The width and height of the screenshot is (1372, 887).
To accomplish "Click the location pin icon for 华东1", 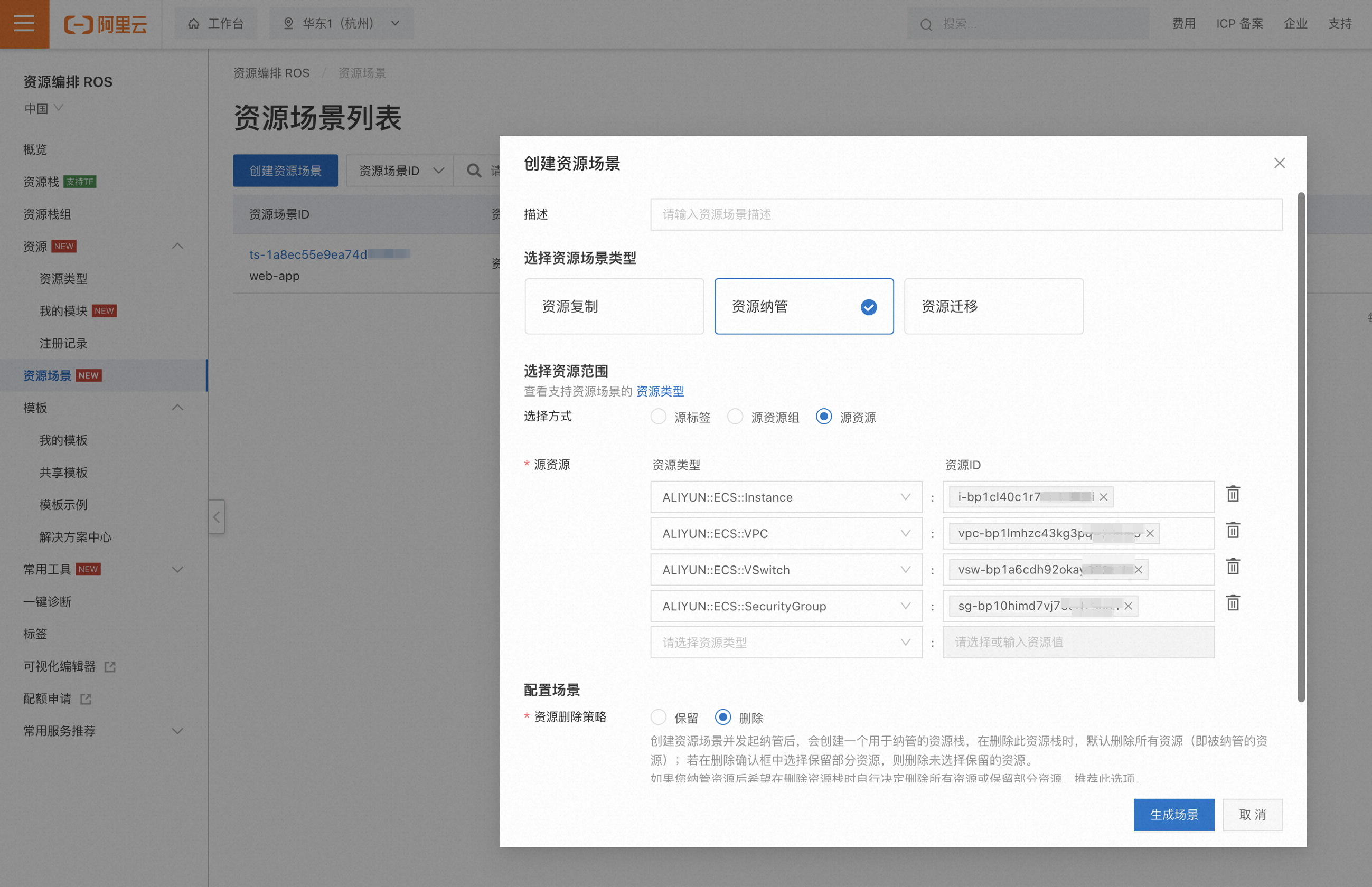I will 288,24.
